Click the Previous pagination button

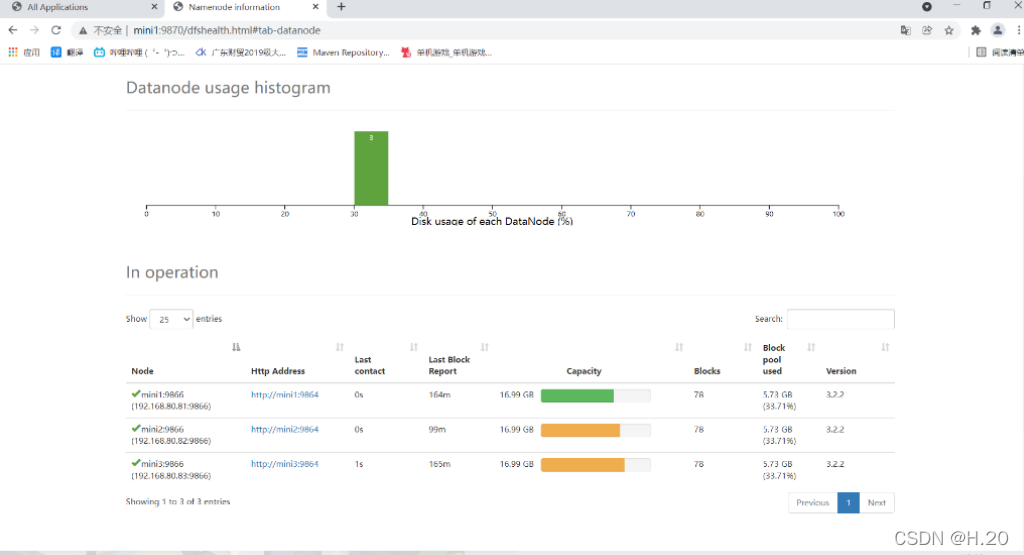click(812, 502)
